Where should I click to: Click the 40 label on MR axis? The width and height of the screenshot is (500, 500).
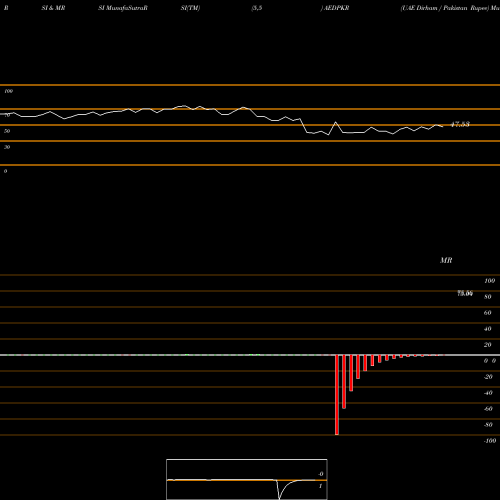[x=488, y=329]
